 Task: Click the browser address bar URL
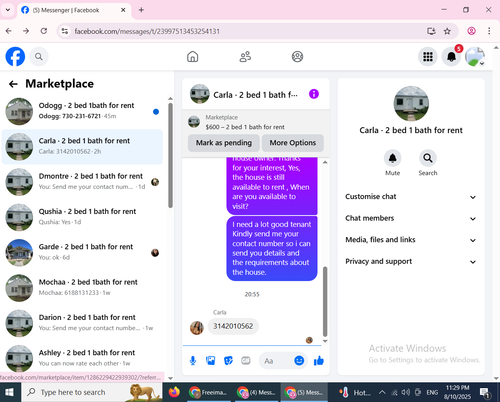click(x=147, y=31)
